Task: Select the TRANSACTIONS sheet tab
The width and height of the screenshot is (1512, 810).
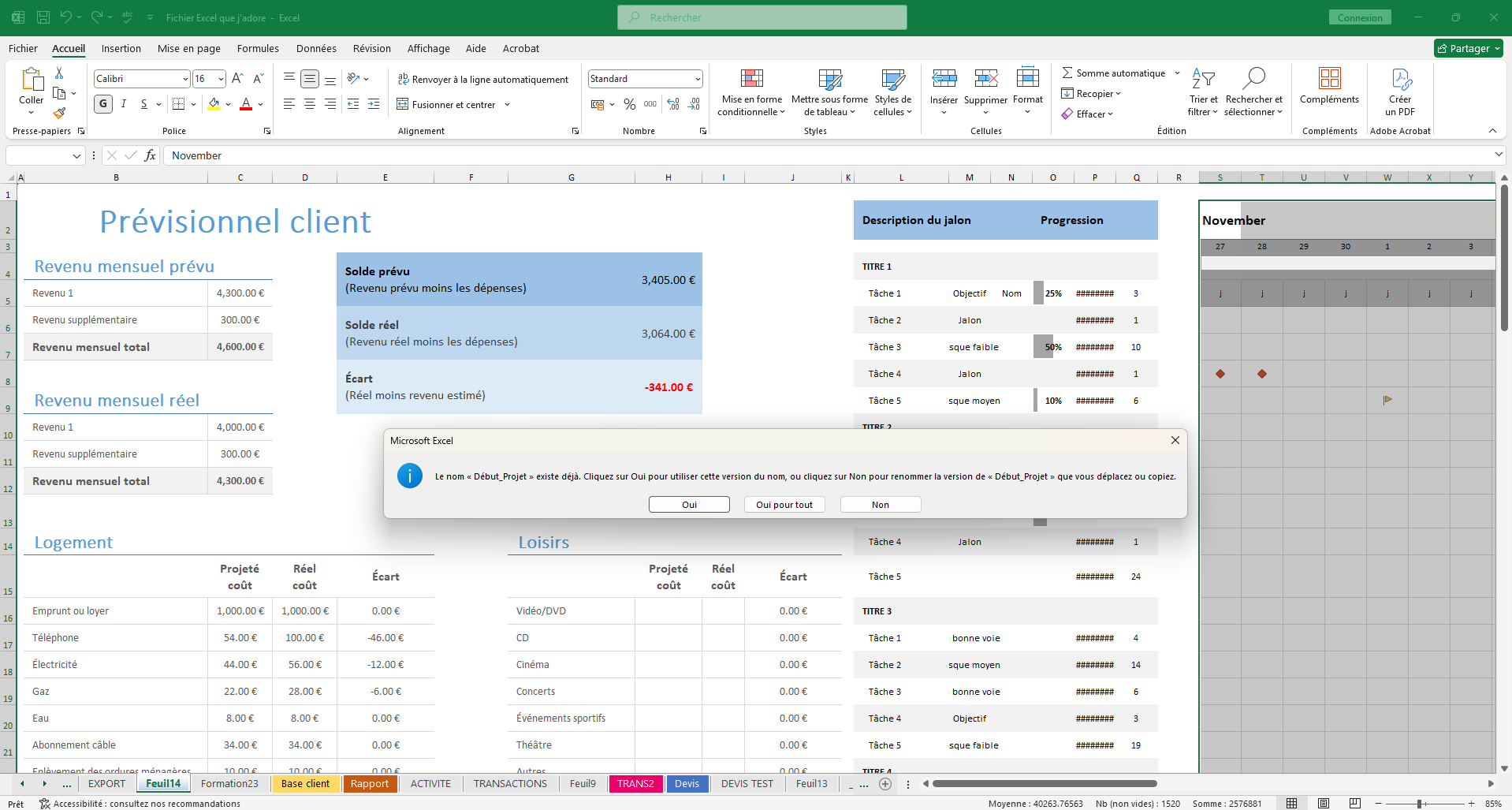Action: pos(509,783)
